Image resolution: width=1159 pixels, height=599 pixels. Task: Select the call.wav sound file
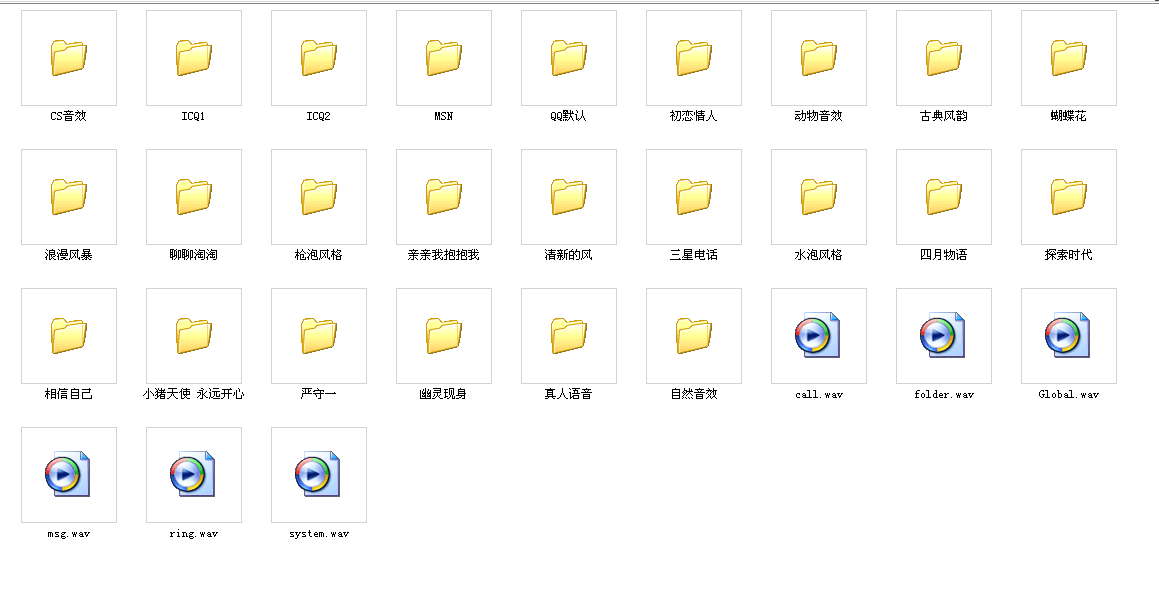[x=817, y=336]
